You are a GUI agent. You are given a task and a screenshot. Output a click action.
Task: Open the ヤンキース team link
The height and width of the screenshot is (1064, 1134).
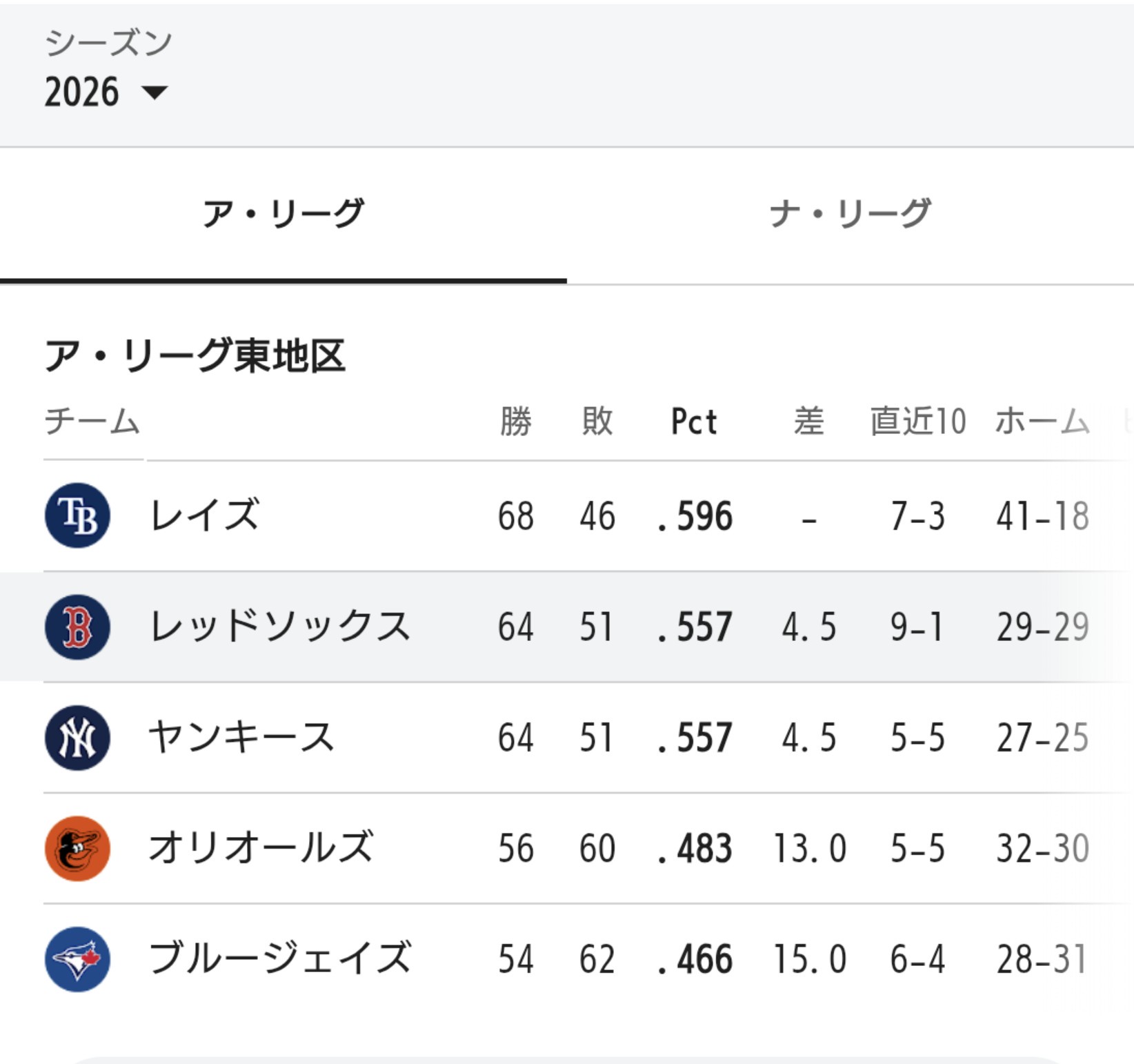[x=241, y=738]
